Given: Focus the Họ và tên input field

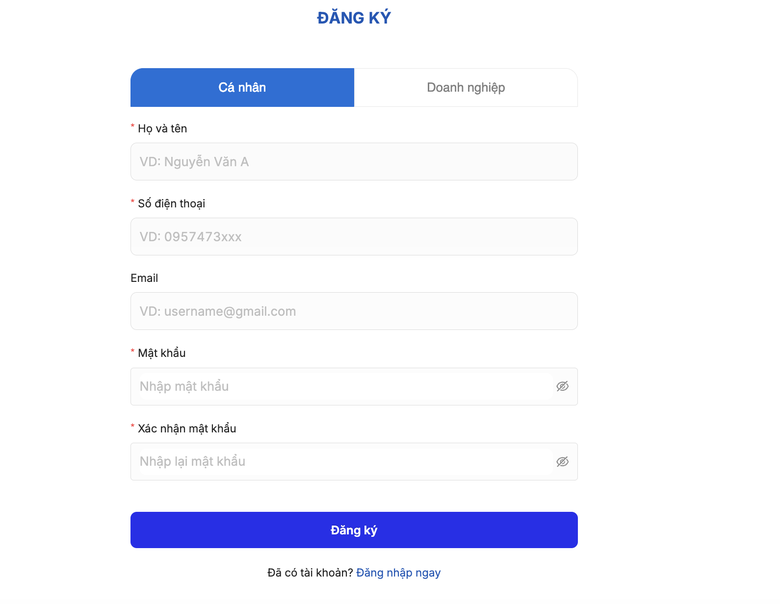Looking at the screenshot, I should tap(354, 162).
